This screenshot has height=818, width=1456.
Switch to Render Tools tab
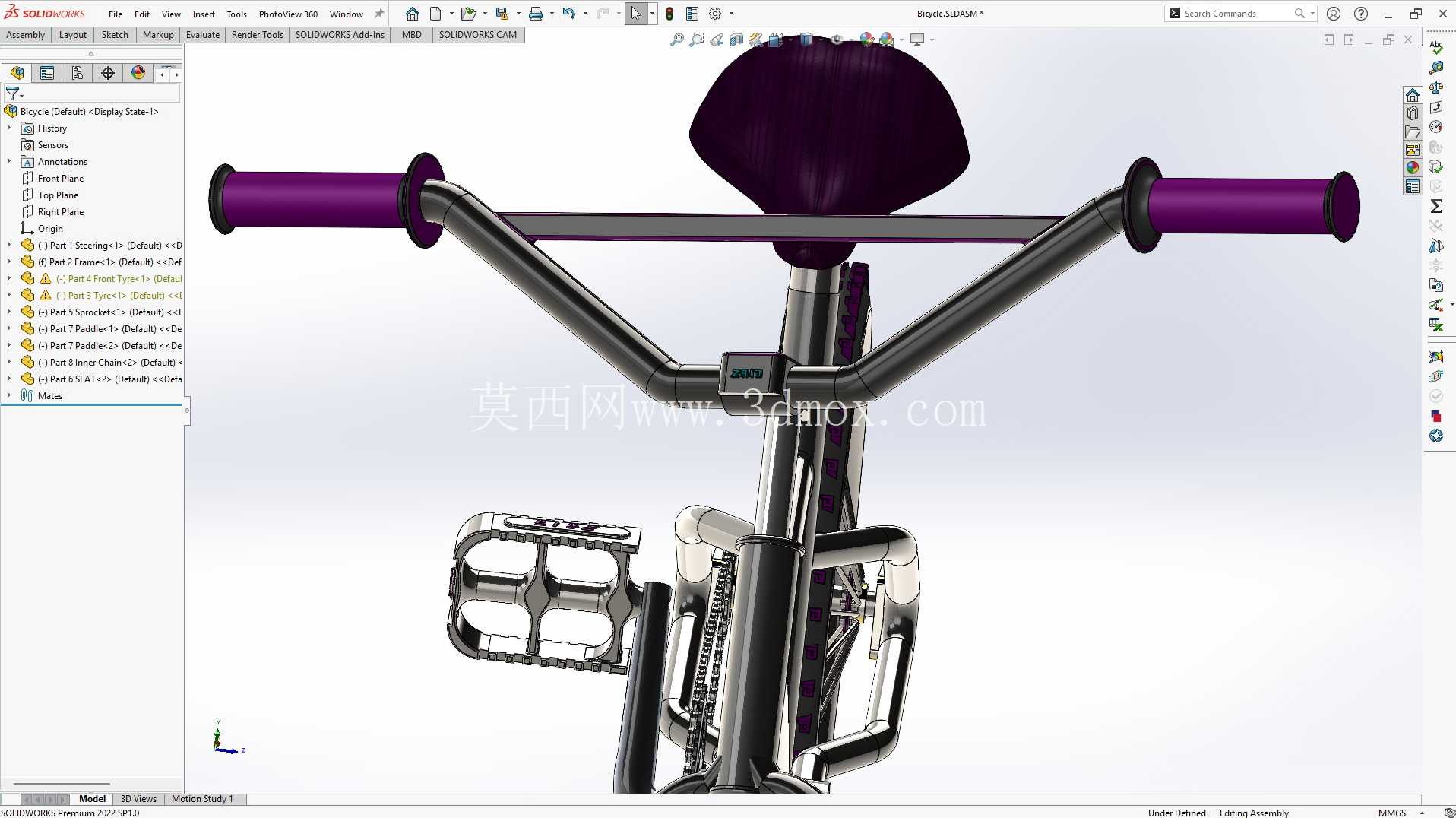click(257, 35)
